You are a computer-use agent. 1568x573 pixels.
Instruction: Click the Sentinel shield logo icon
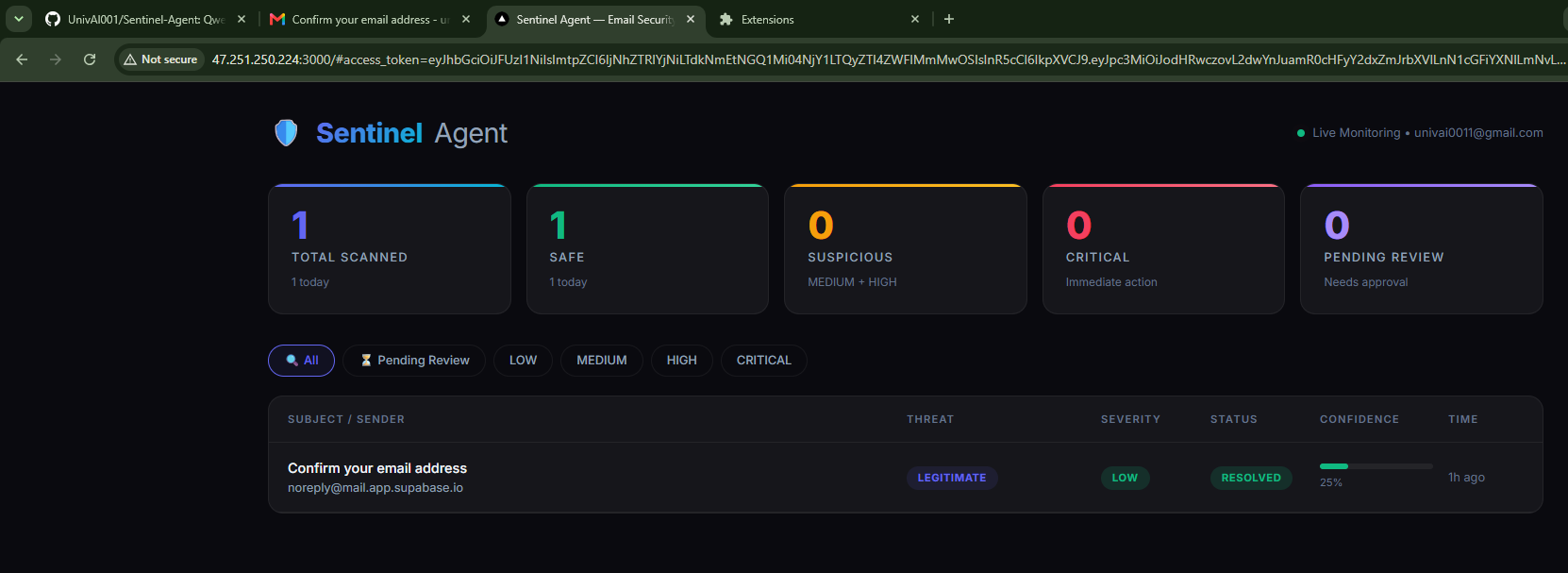(286, 133)
